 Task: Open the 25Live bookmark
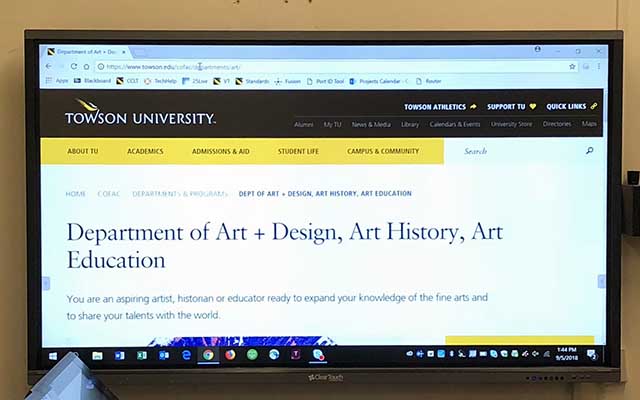[195, 81]
